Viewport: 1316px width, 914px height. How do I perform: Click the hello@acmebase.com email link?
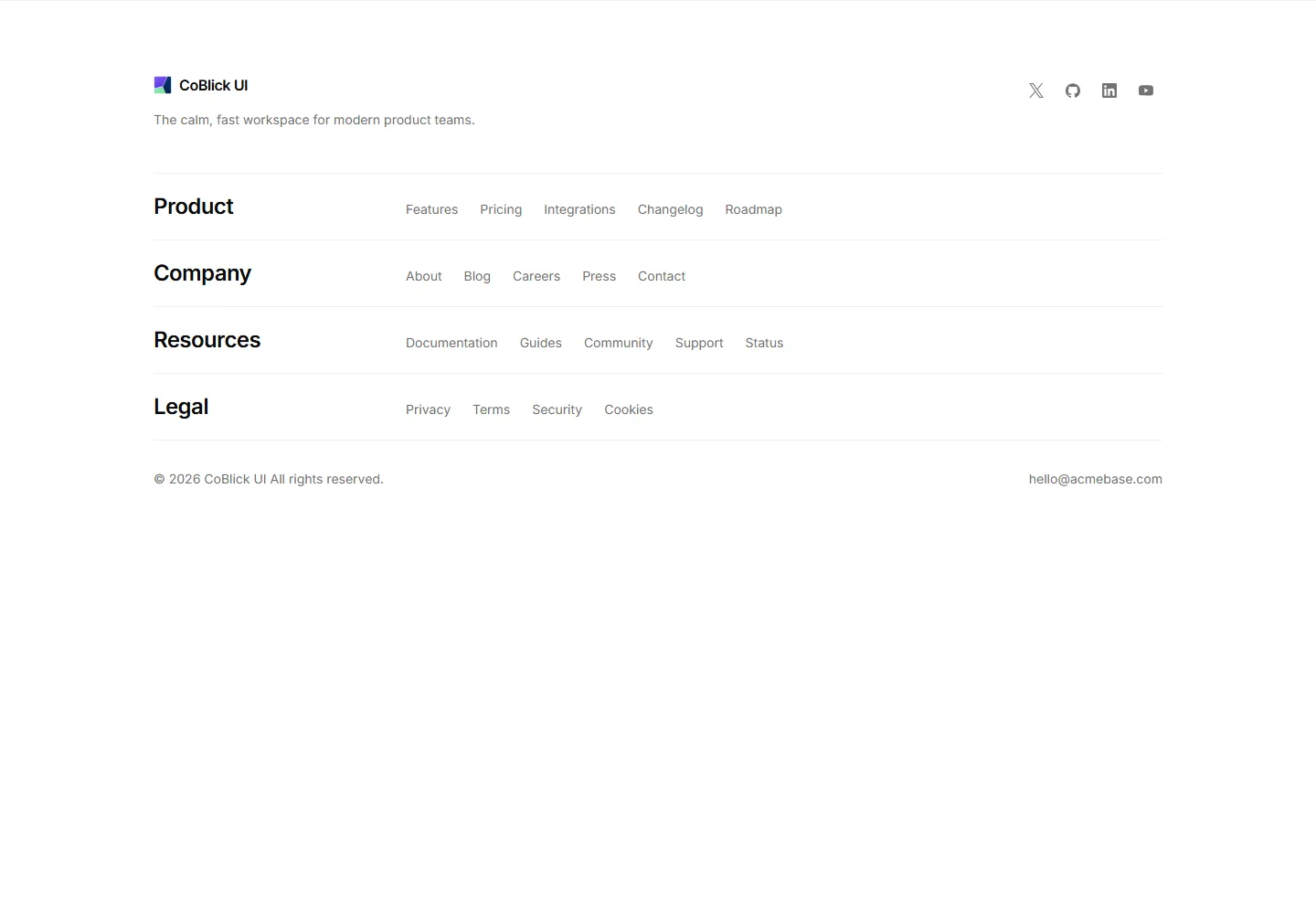pos(1095,479)
